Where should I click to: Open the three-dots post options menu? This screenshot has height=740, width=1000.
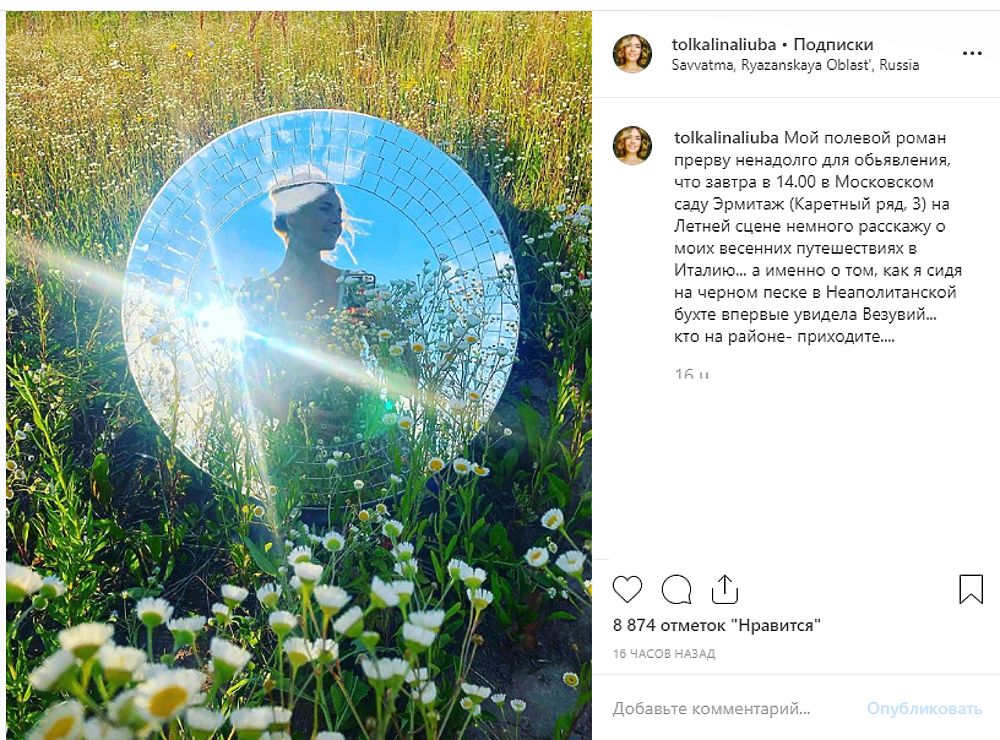pos(972,54)
